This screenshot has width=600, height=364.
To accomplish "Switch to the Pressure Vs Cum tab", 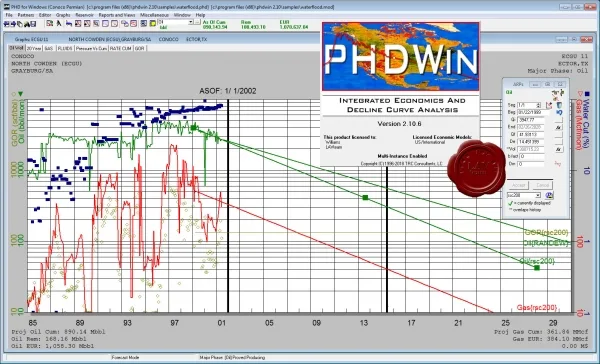I will click(x=91, y=49).
